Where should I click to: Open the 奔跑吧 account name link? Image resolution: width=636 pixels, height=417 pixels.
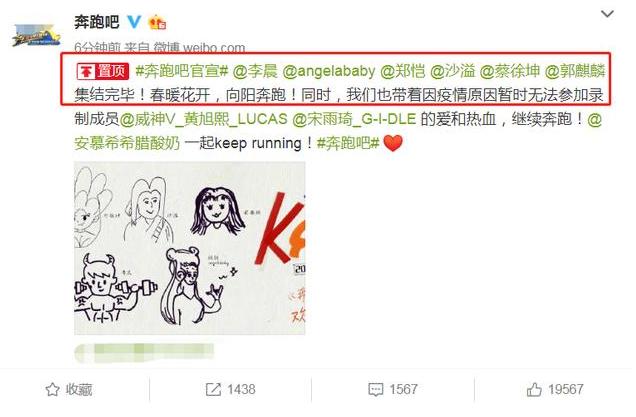point(97,21)
